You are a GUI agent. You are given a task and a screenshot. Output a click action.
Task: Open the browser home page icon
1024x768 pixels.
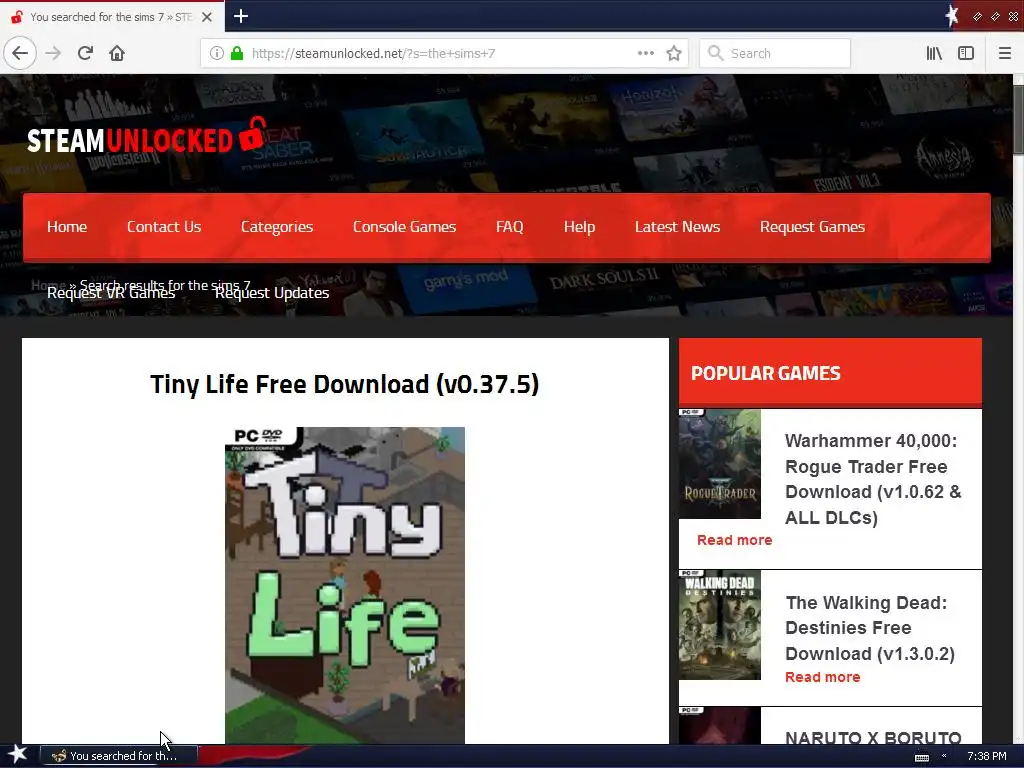point(117,53)
